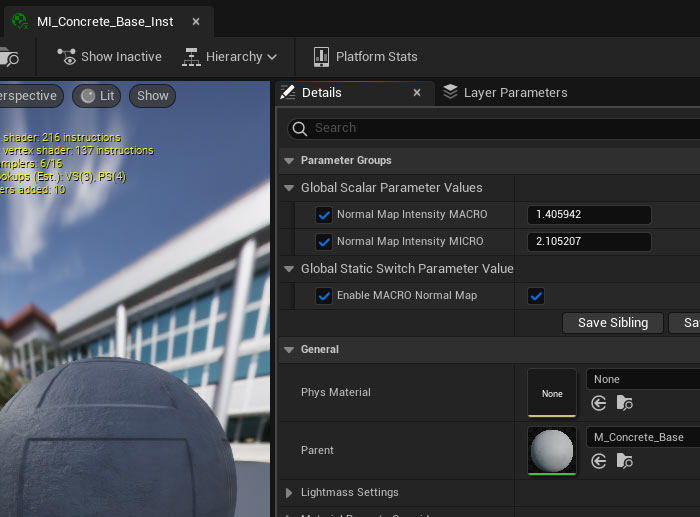Click the Platform Stats icon
The height and width of the screenshot is (517, 700).
pyautogui.click(x=321, y=57)
